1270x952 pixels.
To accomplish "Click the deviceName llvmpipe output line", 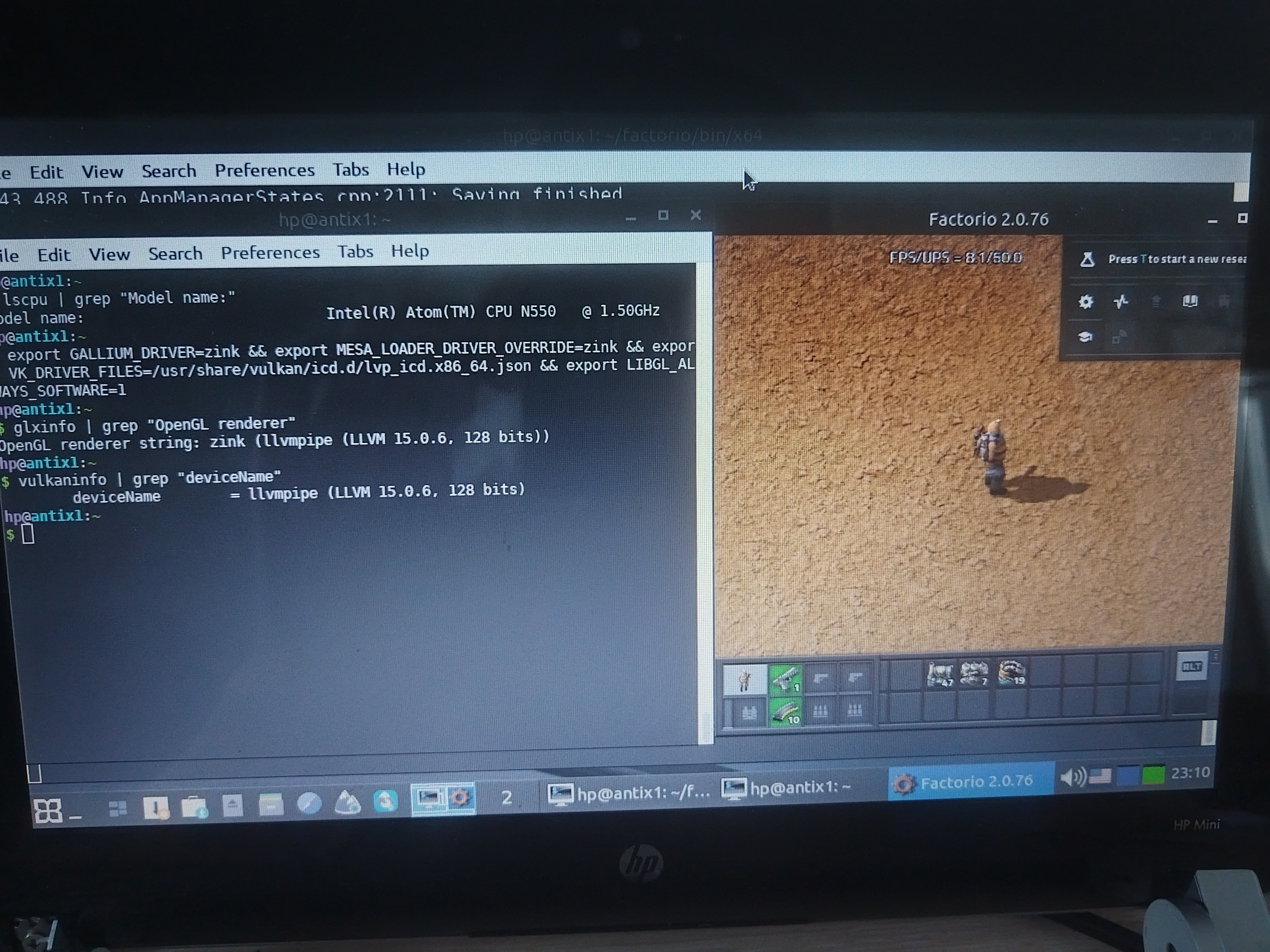I will [298, 493].
